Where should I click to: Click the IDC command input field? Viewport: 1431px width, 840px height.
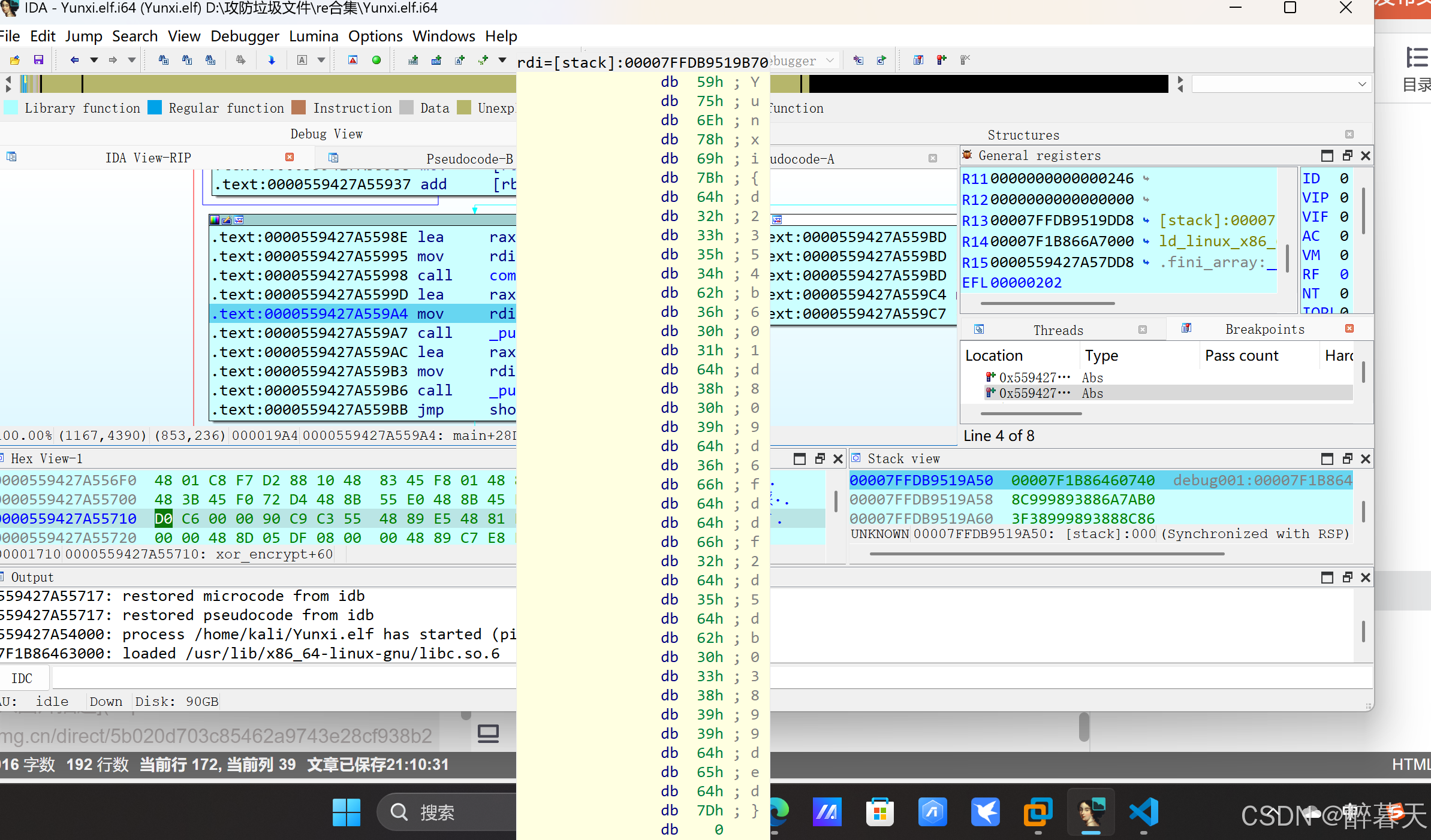[282, 678]
